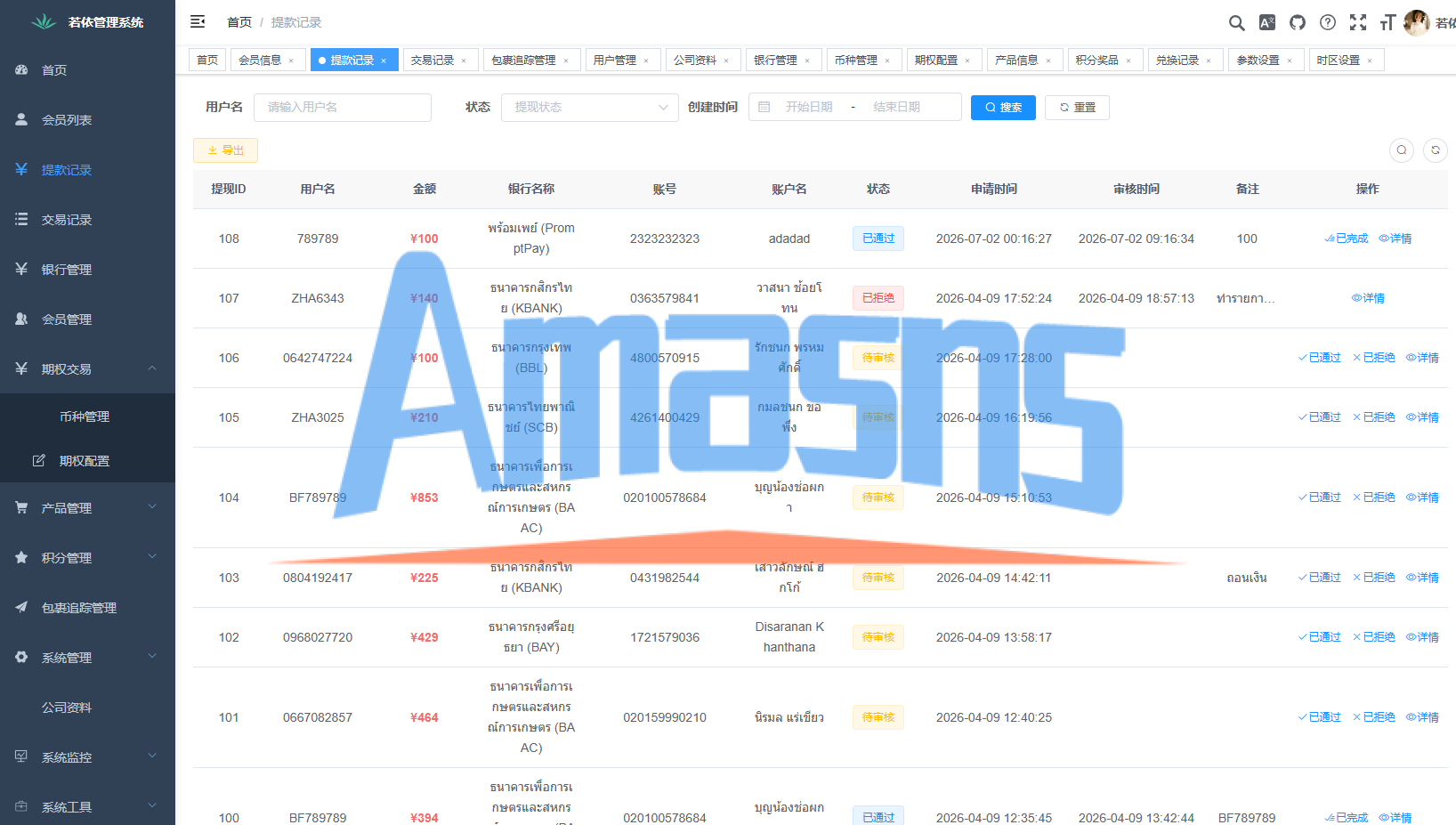Click the blue 搜索 button
Screen dimensions: 1456x825
tap(1003, 108)
